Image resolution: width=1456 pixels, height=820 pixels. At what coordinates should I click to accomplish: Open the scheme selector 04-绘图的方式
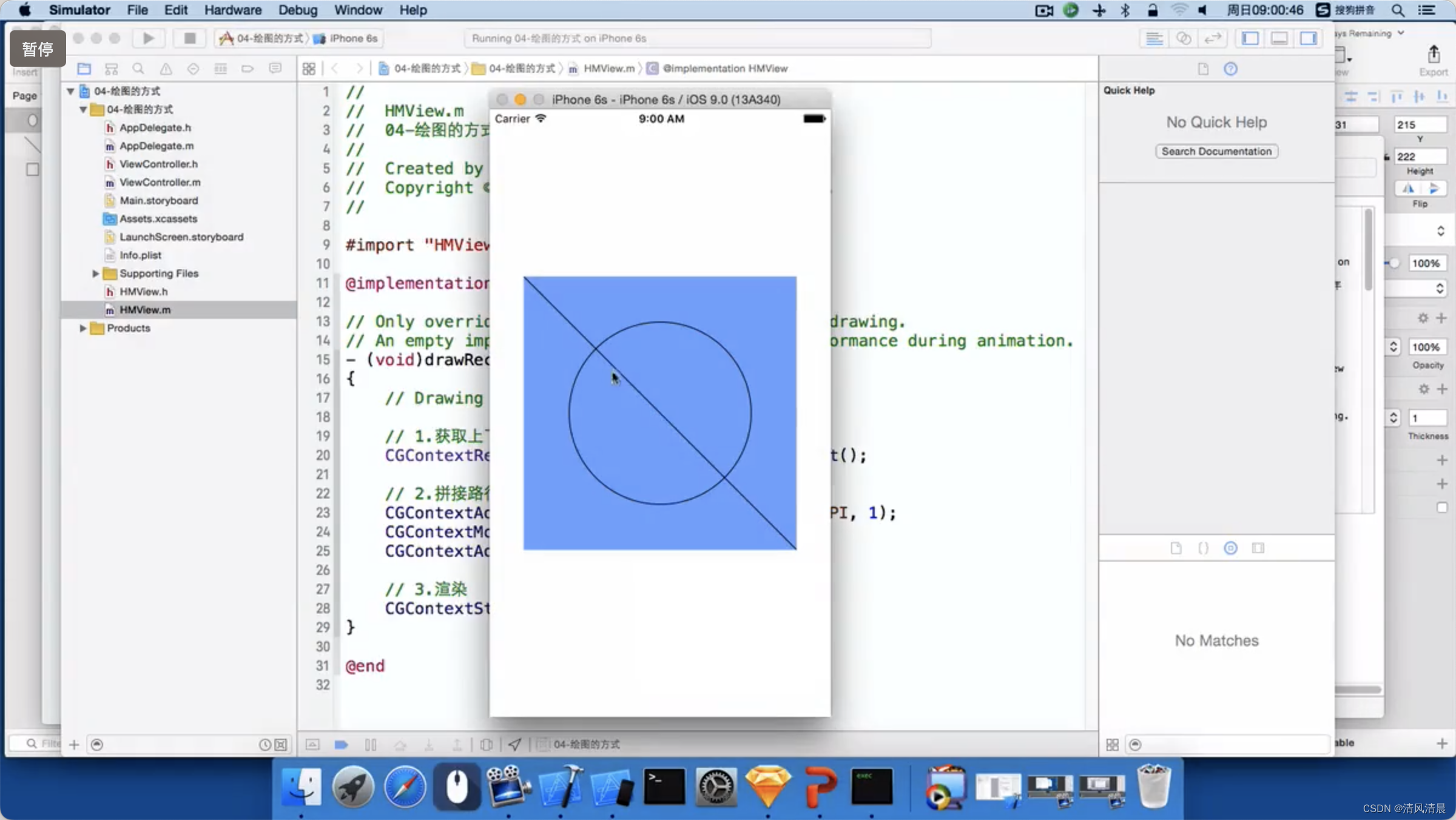pyautogui.click(x=261, y=38)
